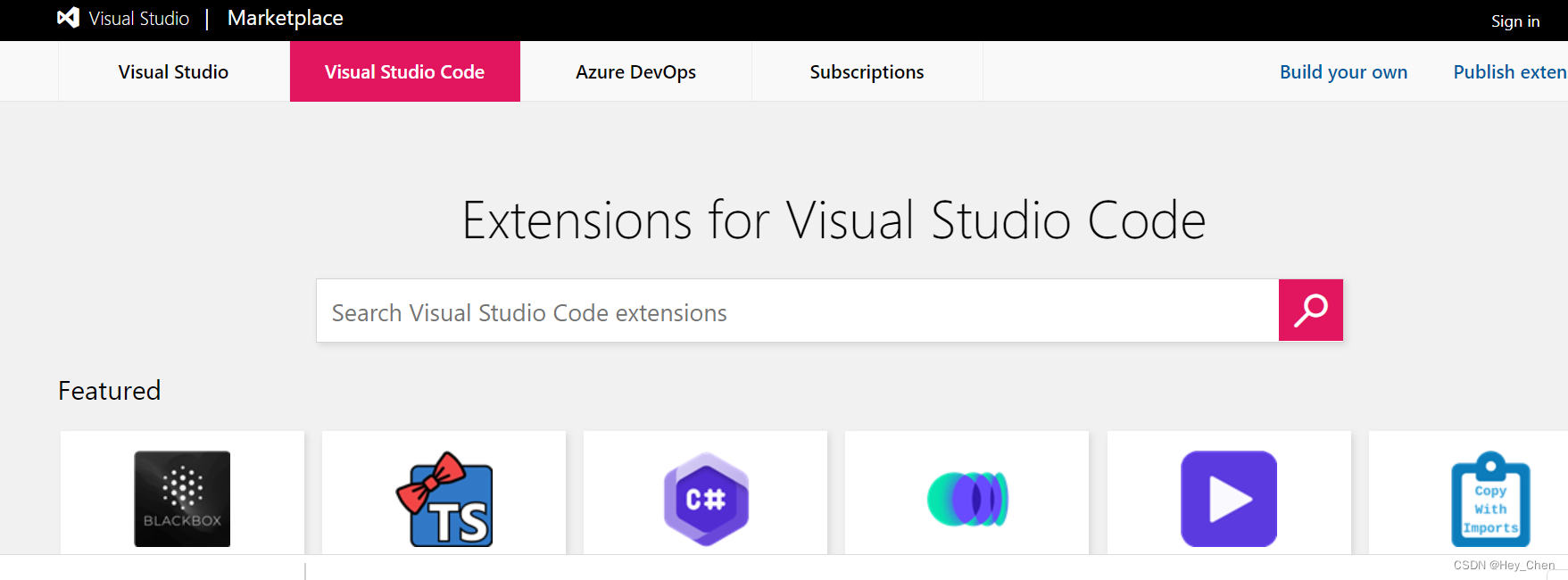This screenshot has height=580, width=1568.
Task: Click the Visual Studio logo icon
Action: [69, 18]
